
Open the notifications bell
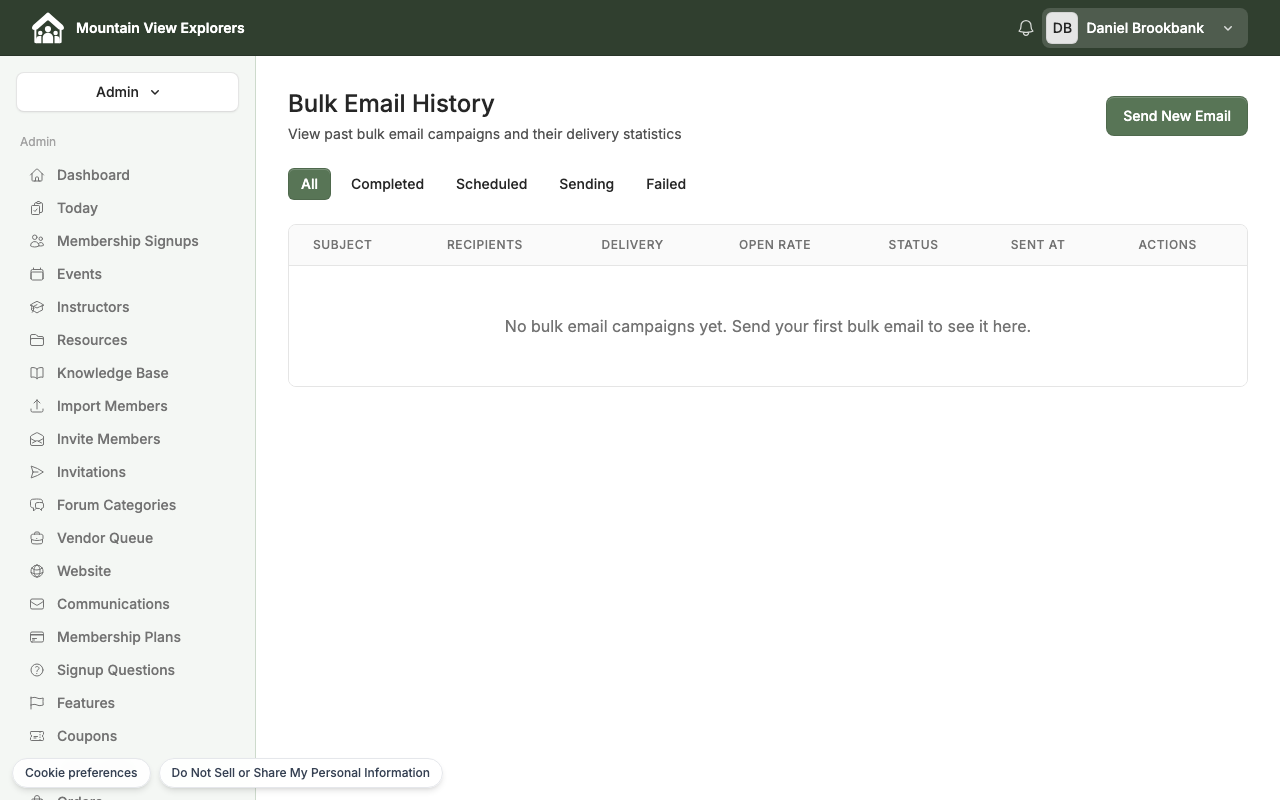pyautogui.click(x=1025, y=28)
